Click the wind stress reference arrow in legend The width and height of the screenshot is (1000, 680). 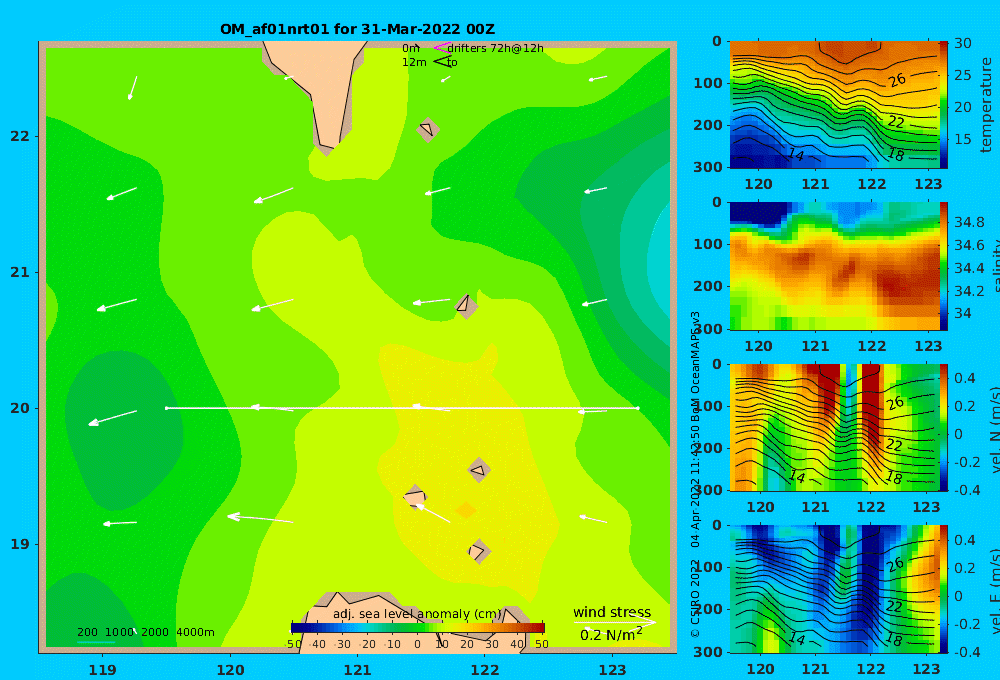[x=615, y=622]
